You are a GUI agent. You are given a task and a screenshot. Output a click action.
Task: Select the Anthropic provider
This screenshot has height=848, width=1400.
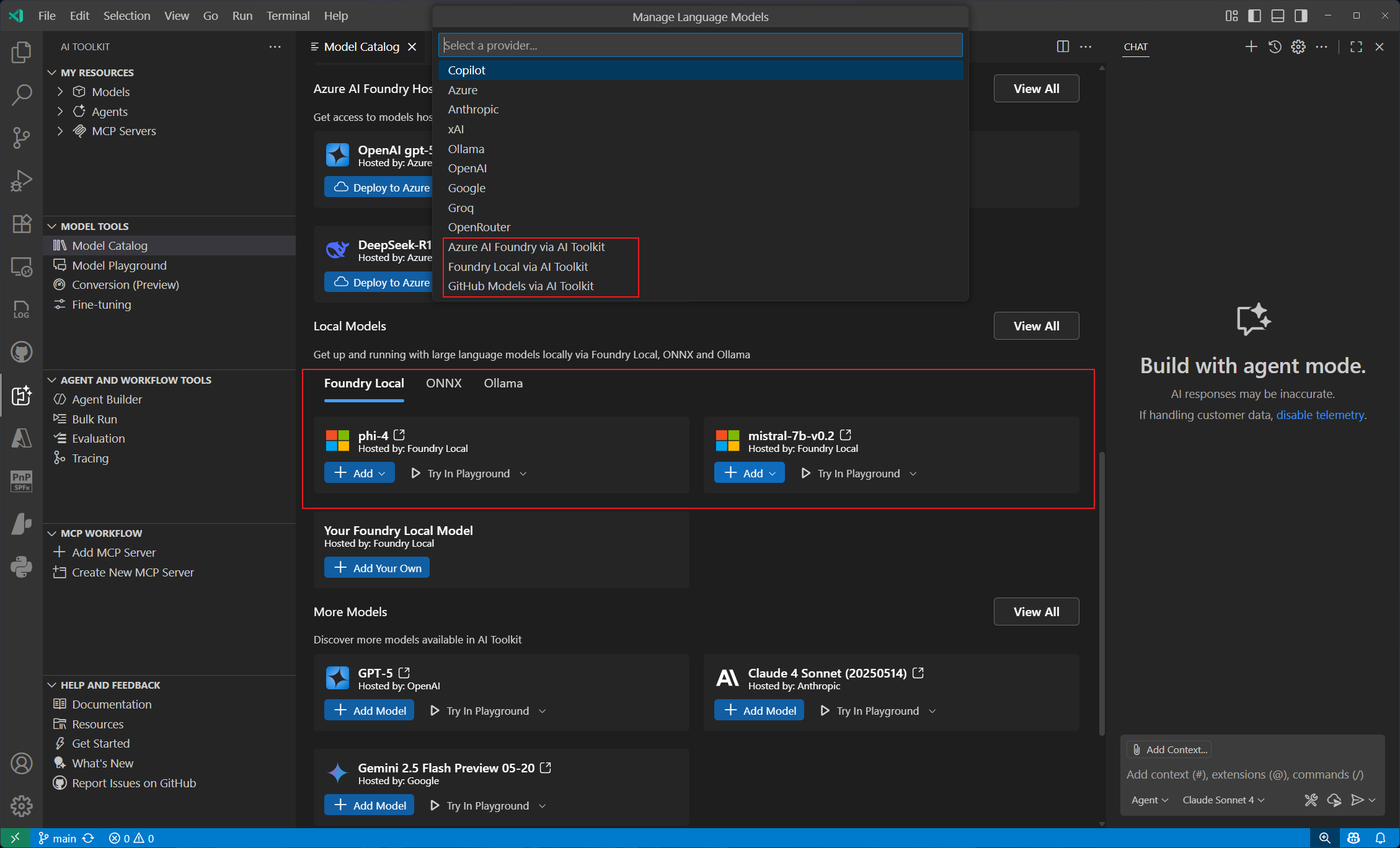(701, 109)
